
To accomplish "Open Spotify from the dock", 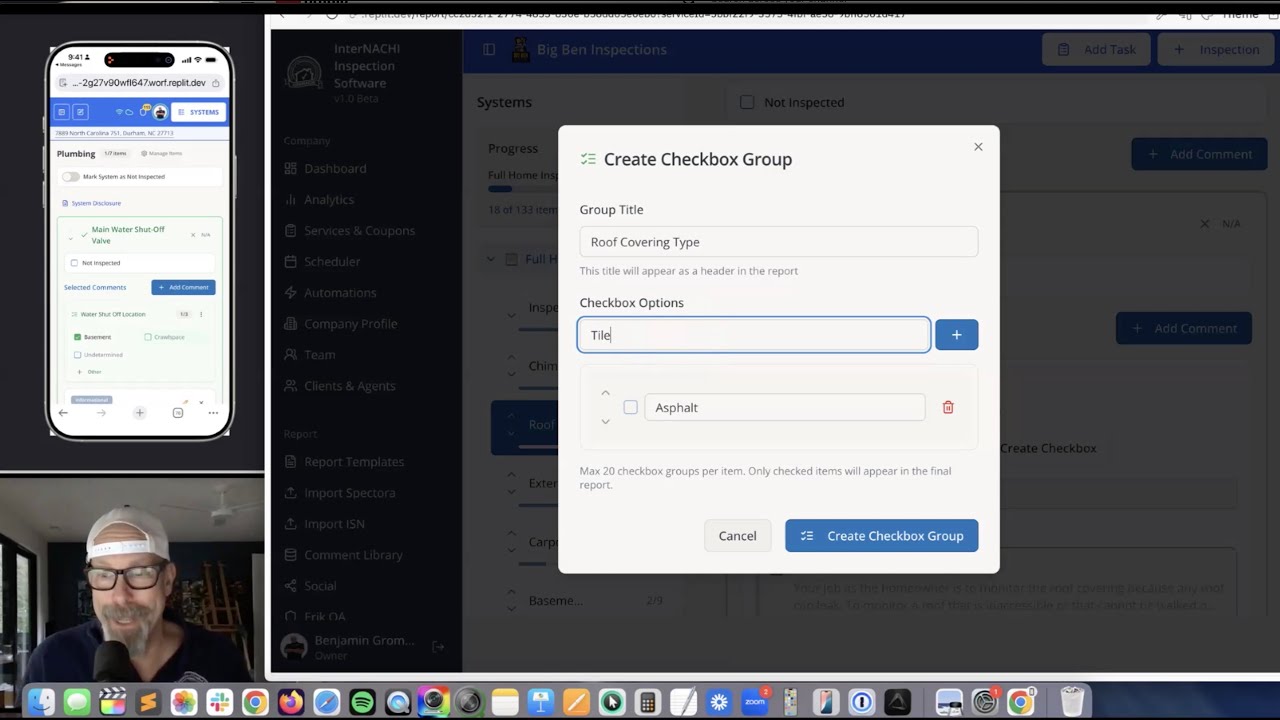I will point(362,702).
